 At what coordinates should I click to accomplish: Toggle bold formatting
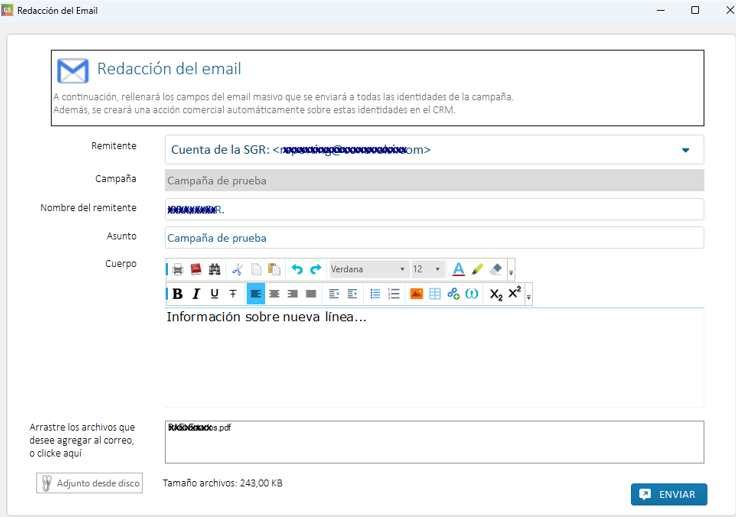(177, 294)
